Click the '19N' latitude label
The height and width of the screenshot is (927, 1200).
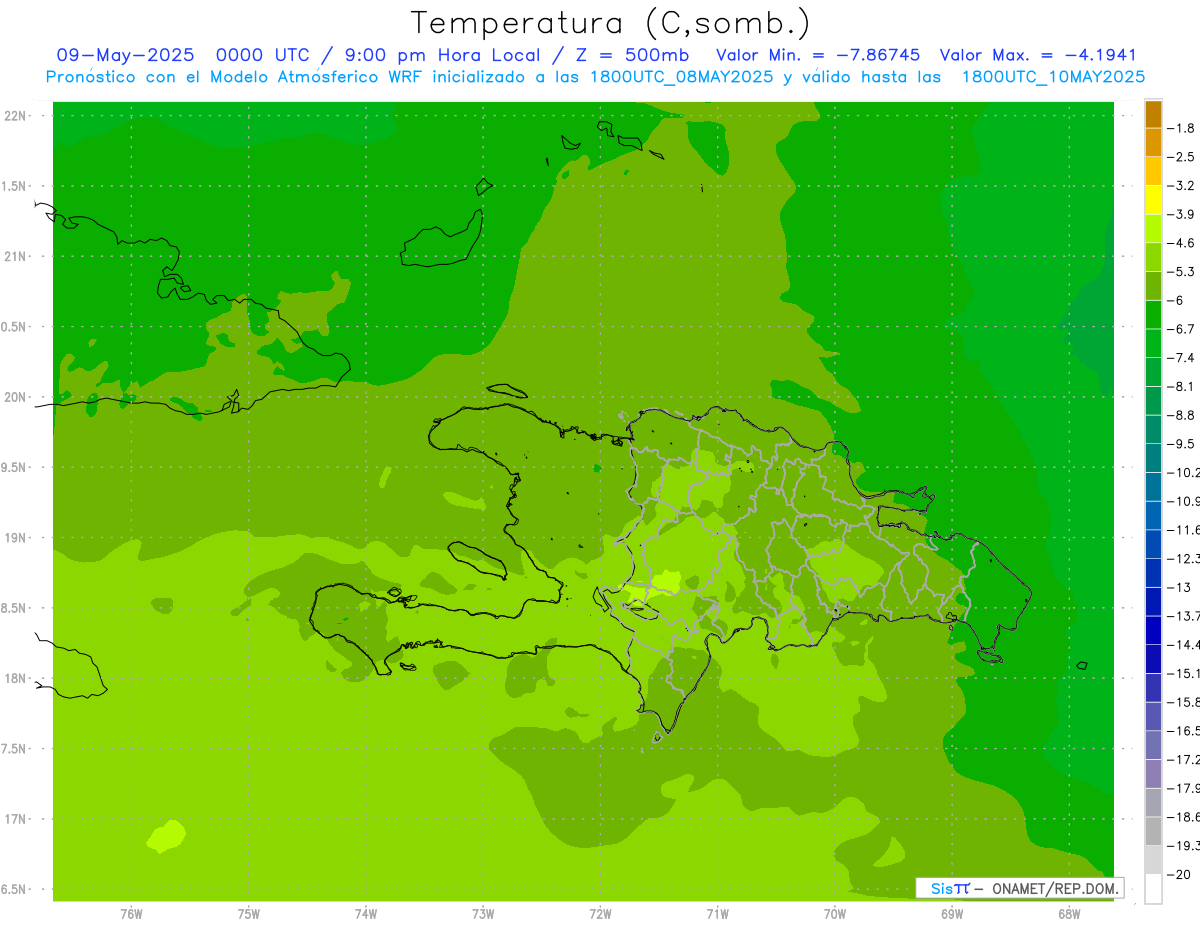coord(17,538)
